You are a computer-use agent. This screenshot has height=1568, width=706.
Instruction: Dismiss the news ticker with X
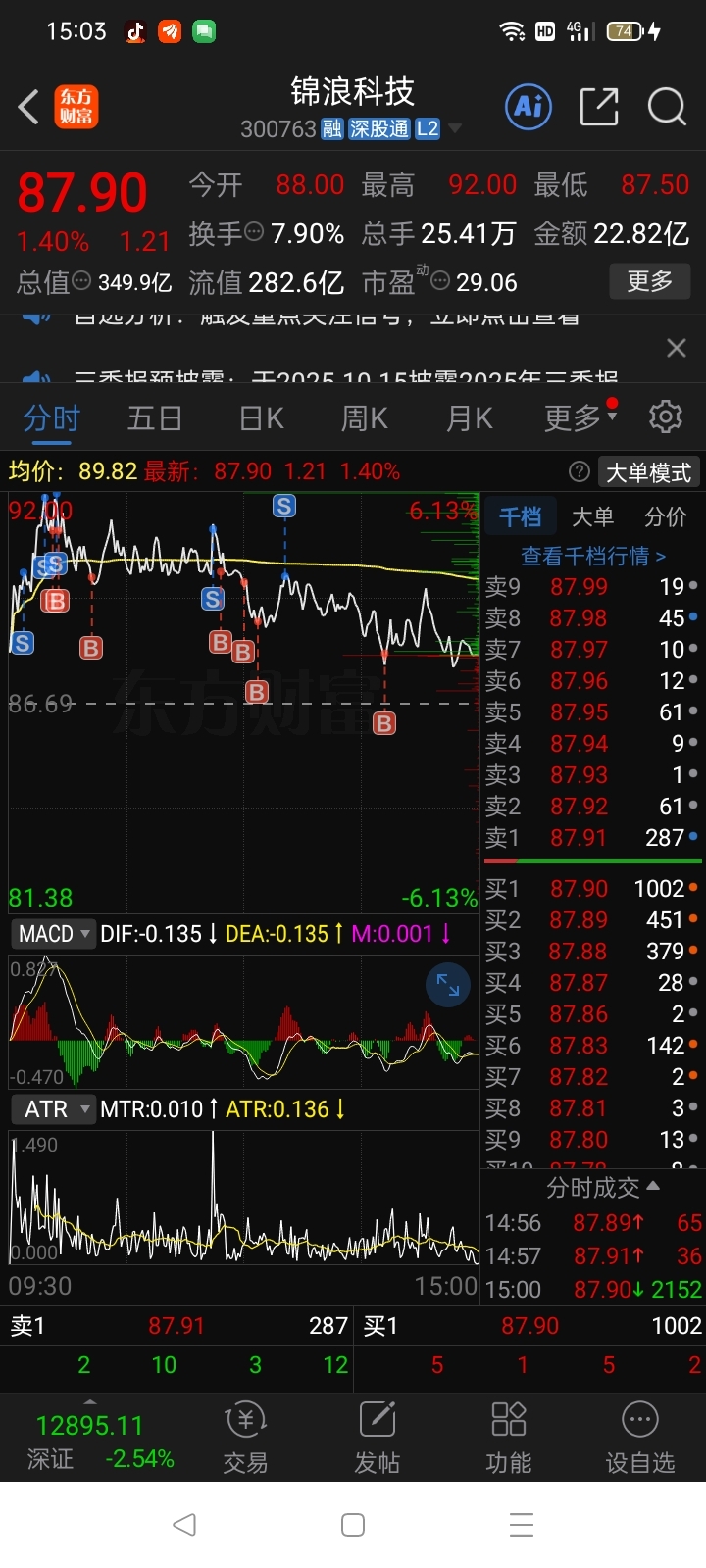[676, 348]
